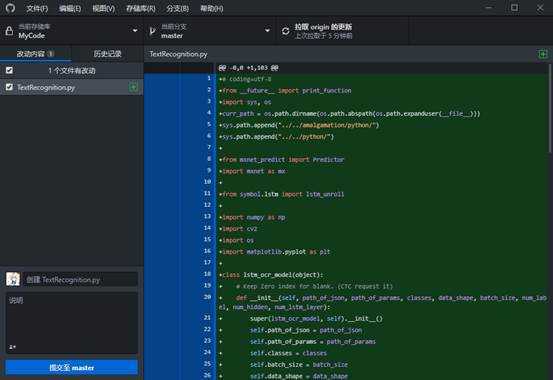Open the 存储库(R) menu
Screen dimensions: 553x380
pyautogui.click(x=141, y=8)
